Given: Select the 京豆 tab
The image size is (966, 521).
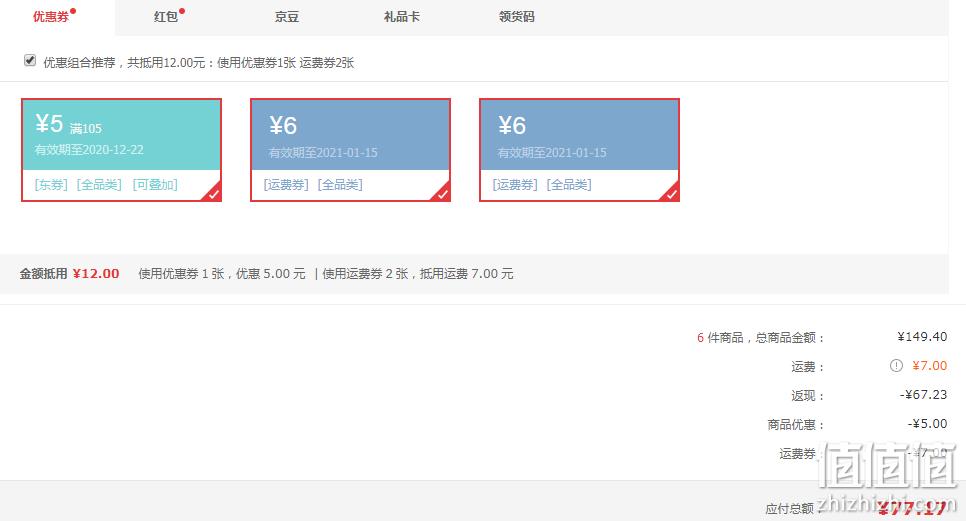Looking at the screenshot, I should click(286, 17).
